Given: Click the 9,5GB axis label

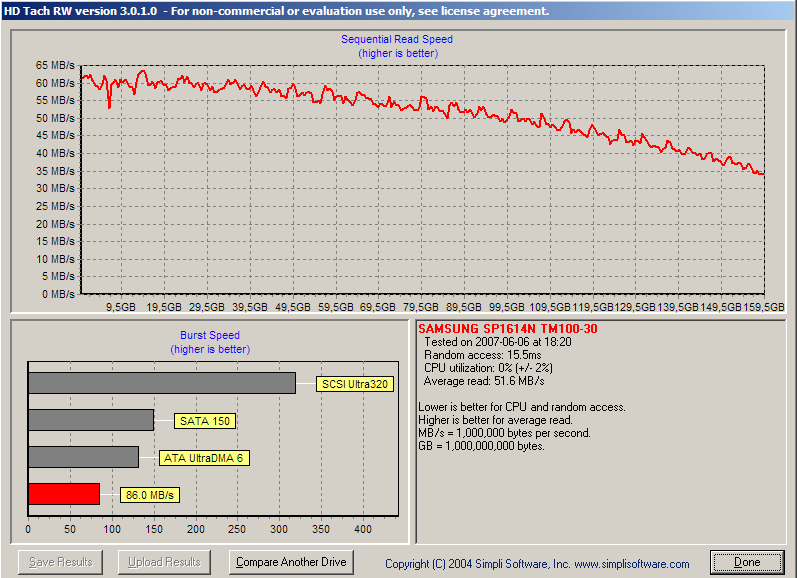Looking at the screenshot, I should point(120,307).
